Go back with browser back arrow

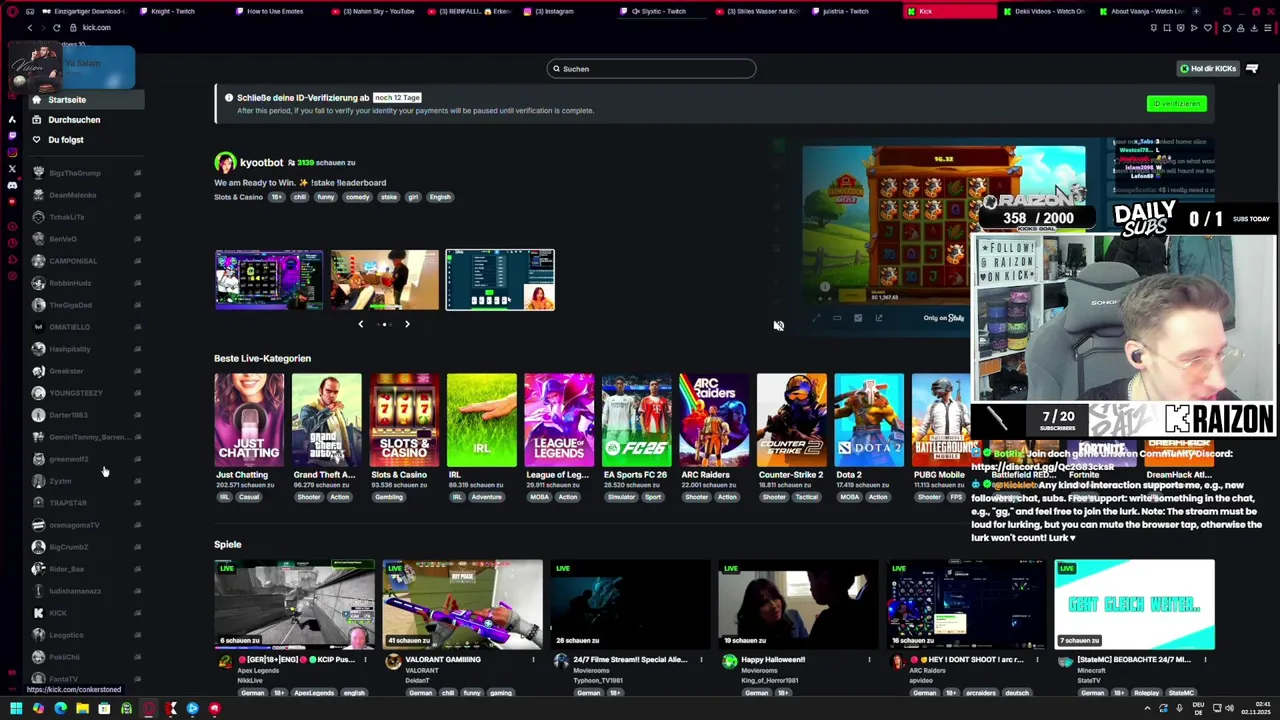[x=30, y=28]
